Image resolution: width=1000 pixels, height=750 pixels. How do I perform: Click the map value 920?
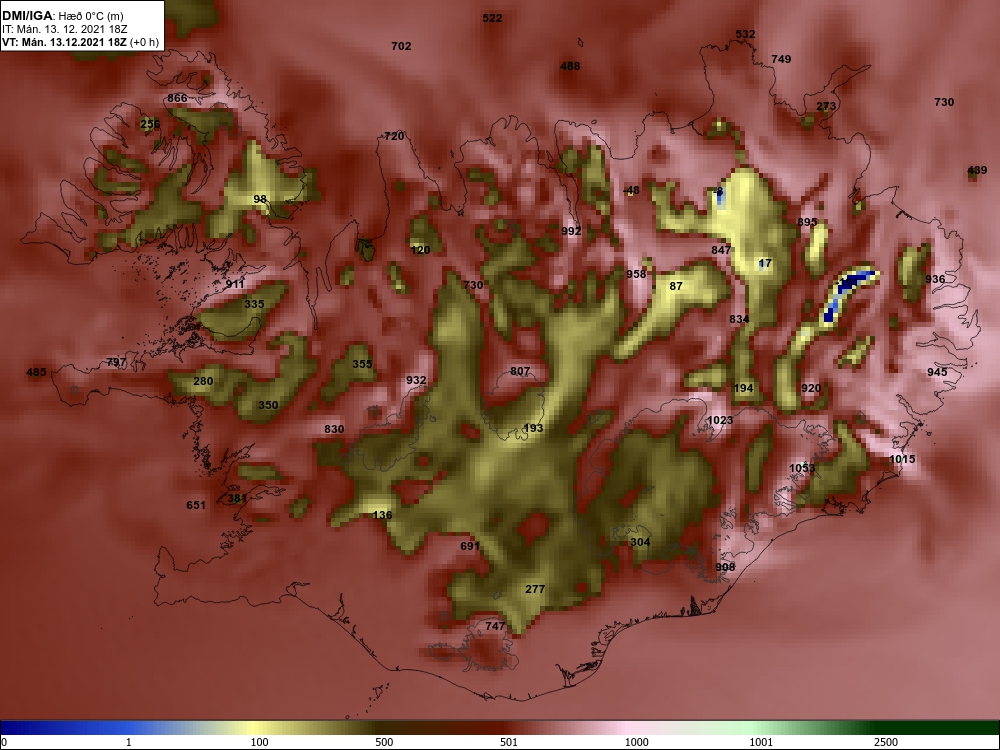pyautogui.click(x=811, y=388)
